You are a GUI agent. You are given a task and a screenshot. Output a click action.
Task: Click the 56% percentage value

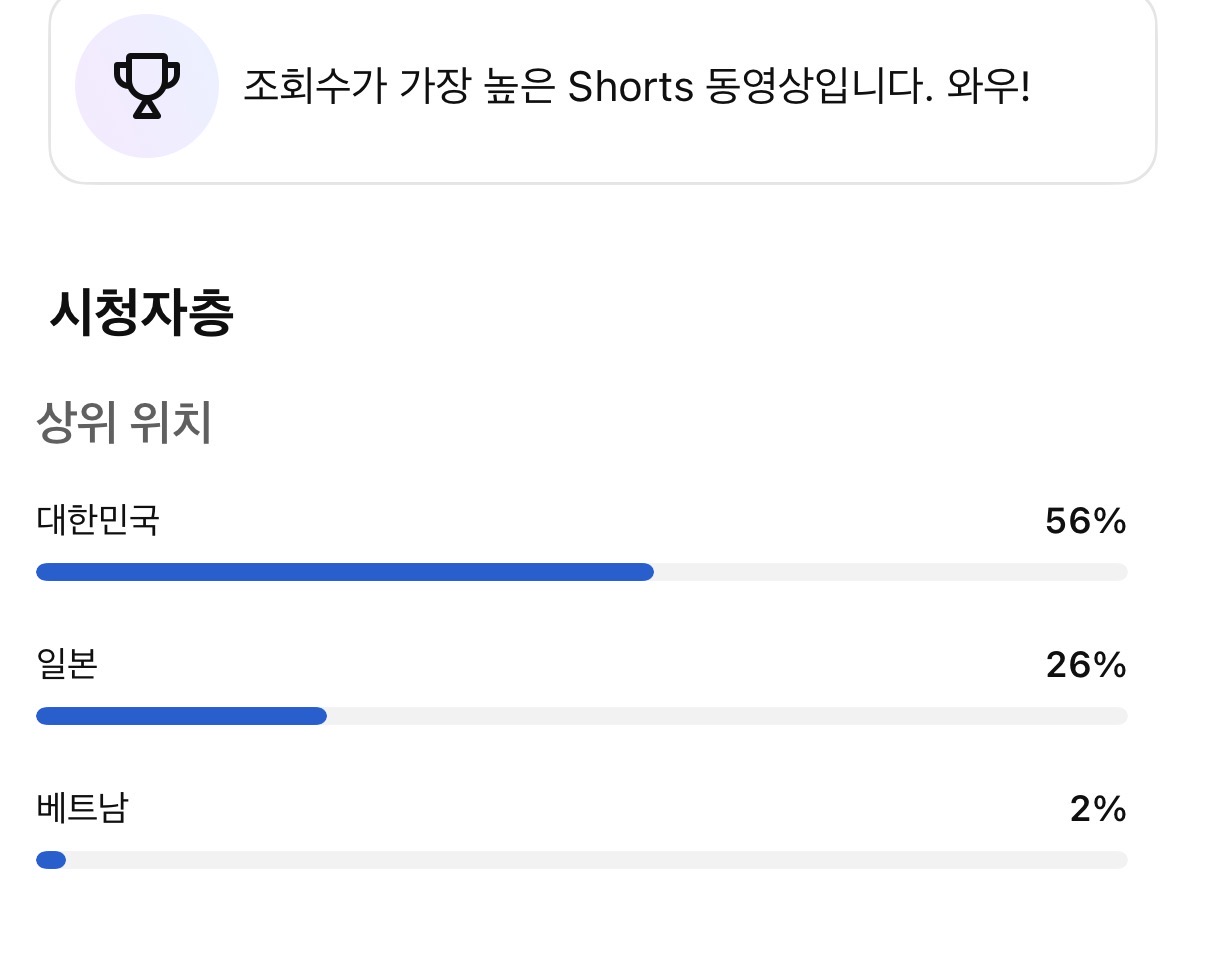(x=1085, y=521)
